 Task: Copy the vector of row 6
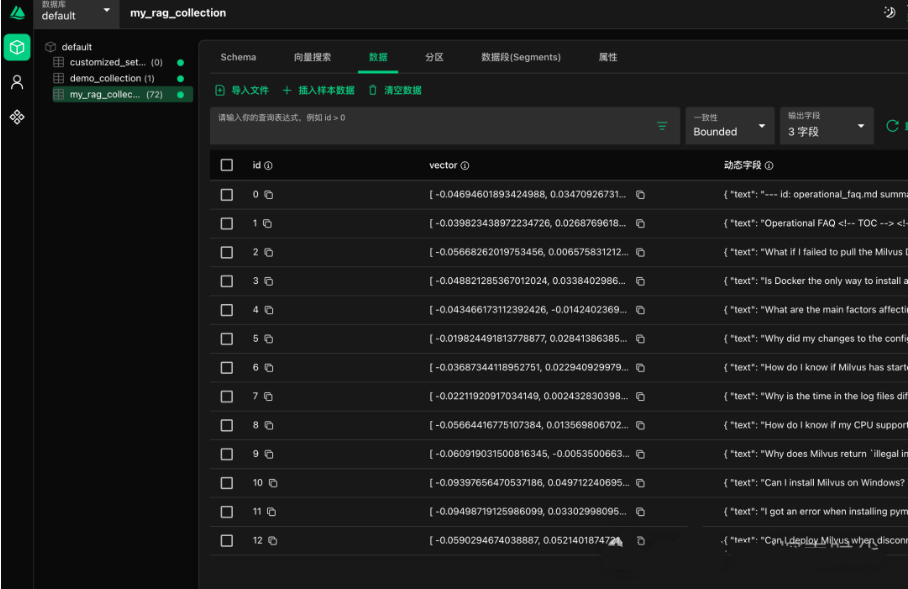click(640, 368)
